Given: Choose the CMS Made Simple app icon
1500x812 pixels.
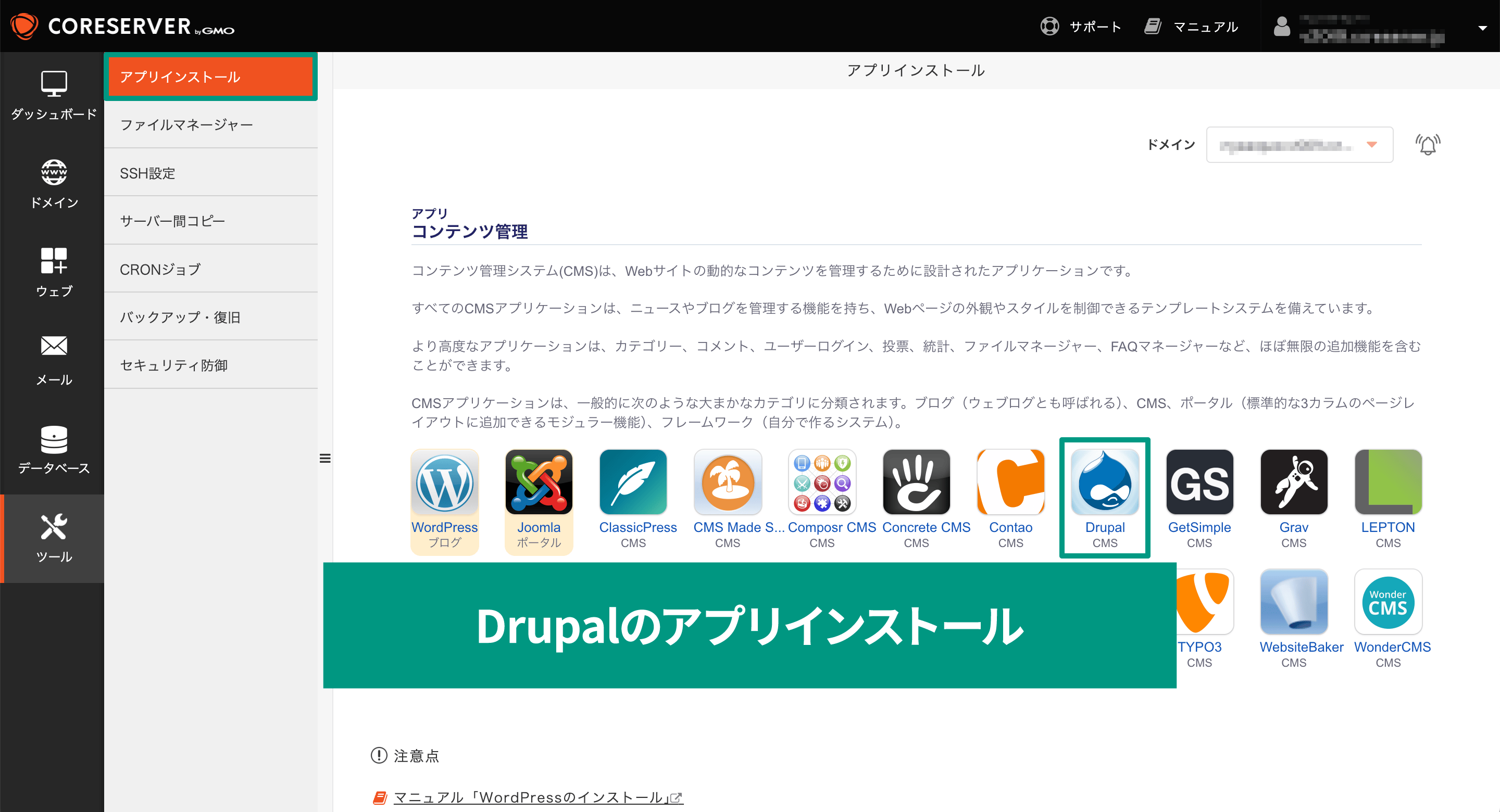Looking at the screenshot, I should point(728,482).
